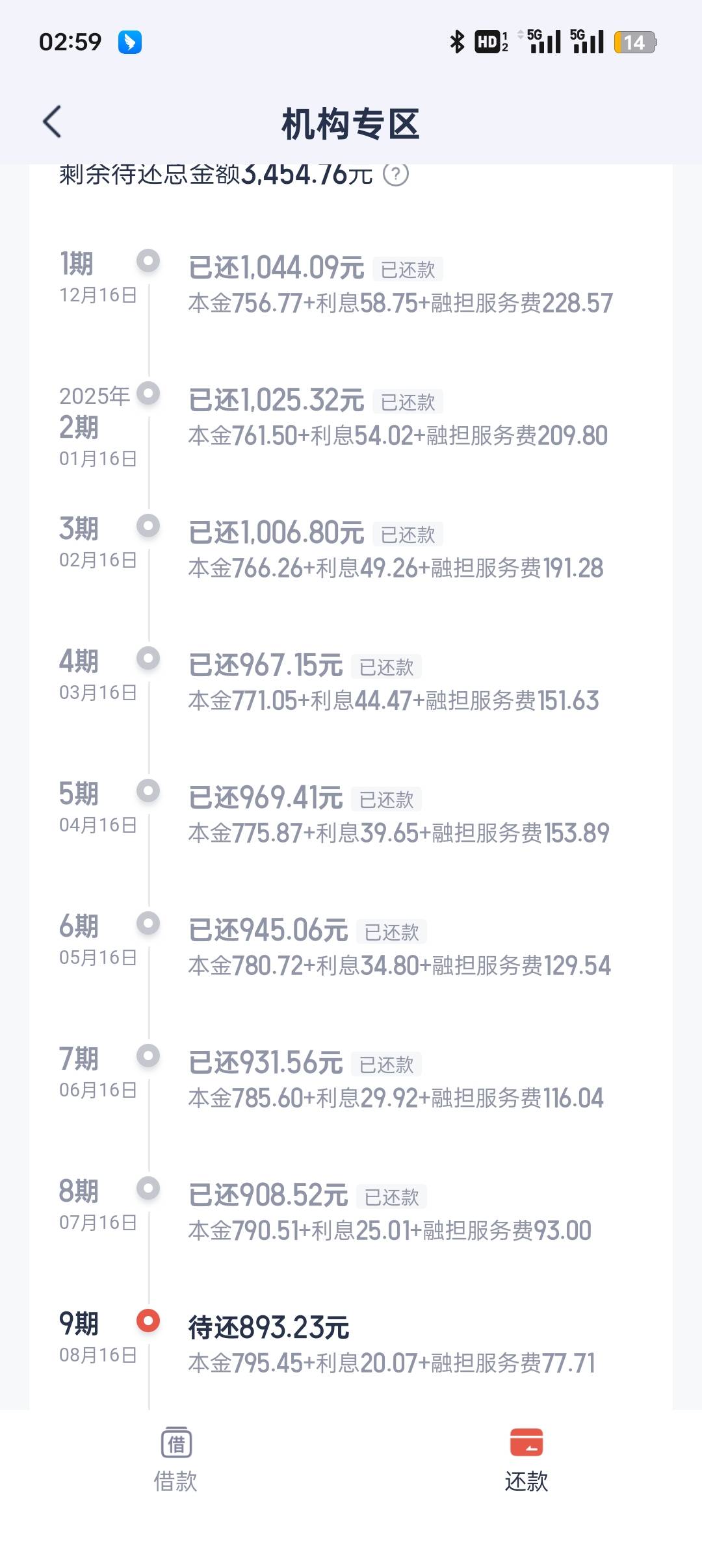The image size is (702, 1568).
Task: Select the red period 9 timeline marker
Action: pyautogui.click(x=148, y=1321)
